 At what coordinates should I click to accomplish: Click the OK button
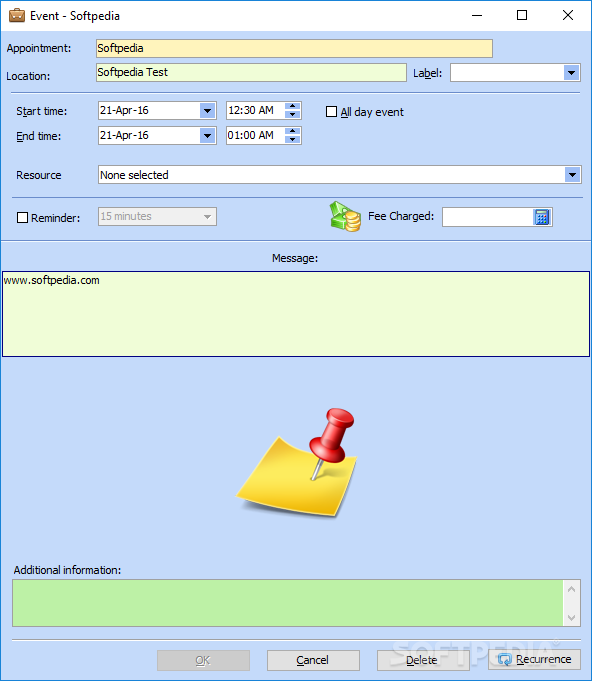[x=203, y=660]
